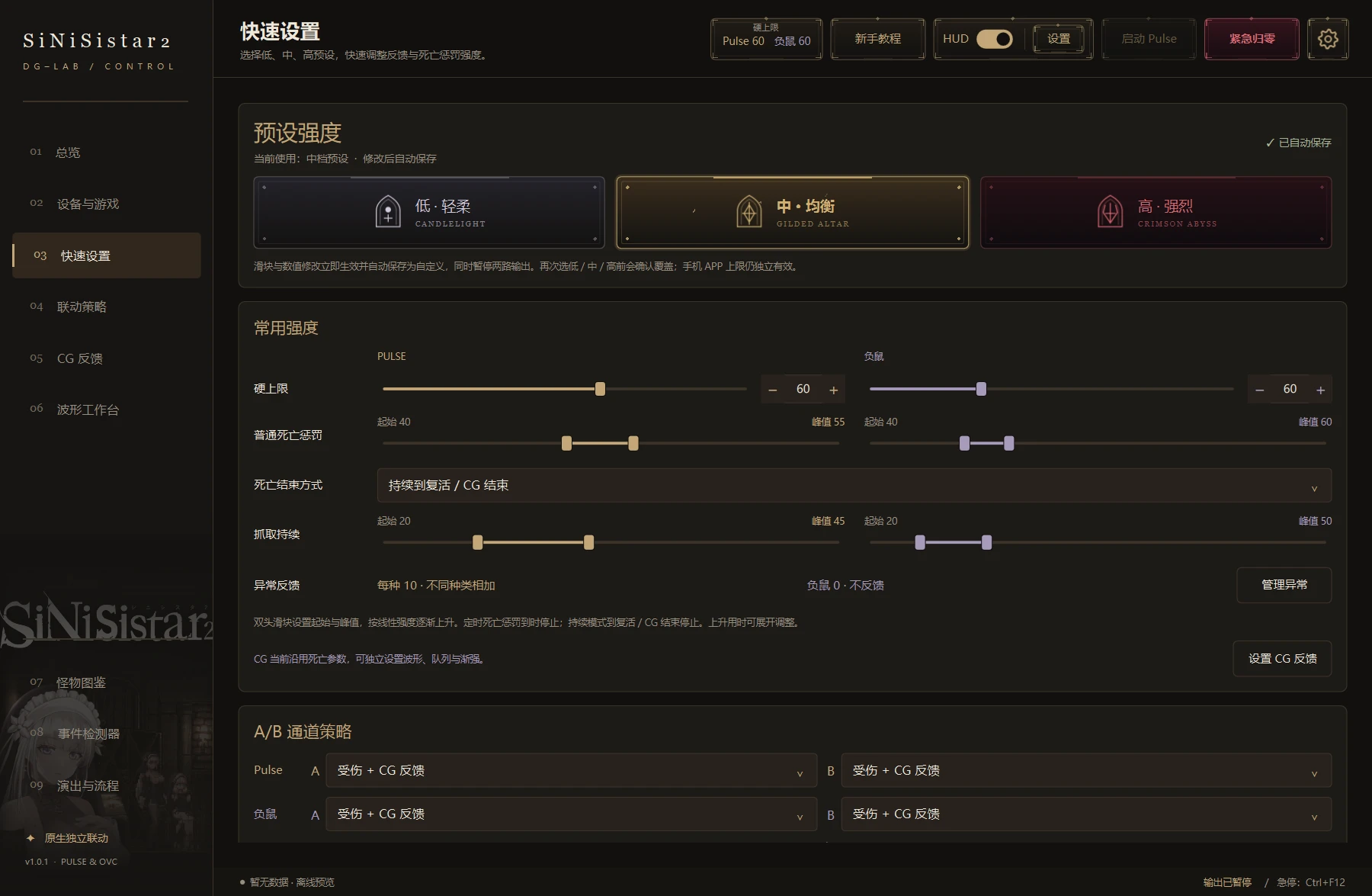Increase 负鼠 hard limit with plus
The height and width of the screenshot is (896, 1372).
coord(1321,390)
